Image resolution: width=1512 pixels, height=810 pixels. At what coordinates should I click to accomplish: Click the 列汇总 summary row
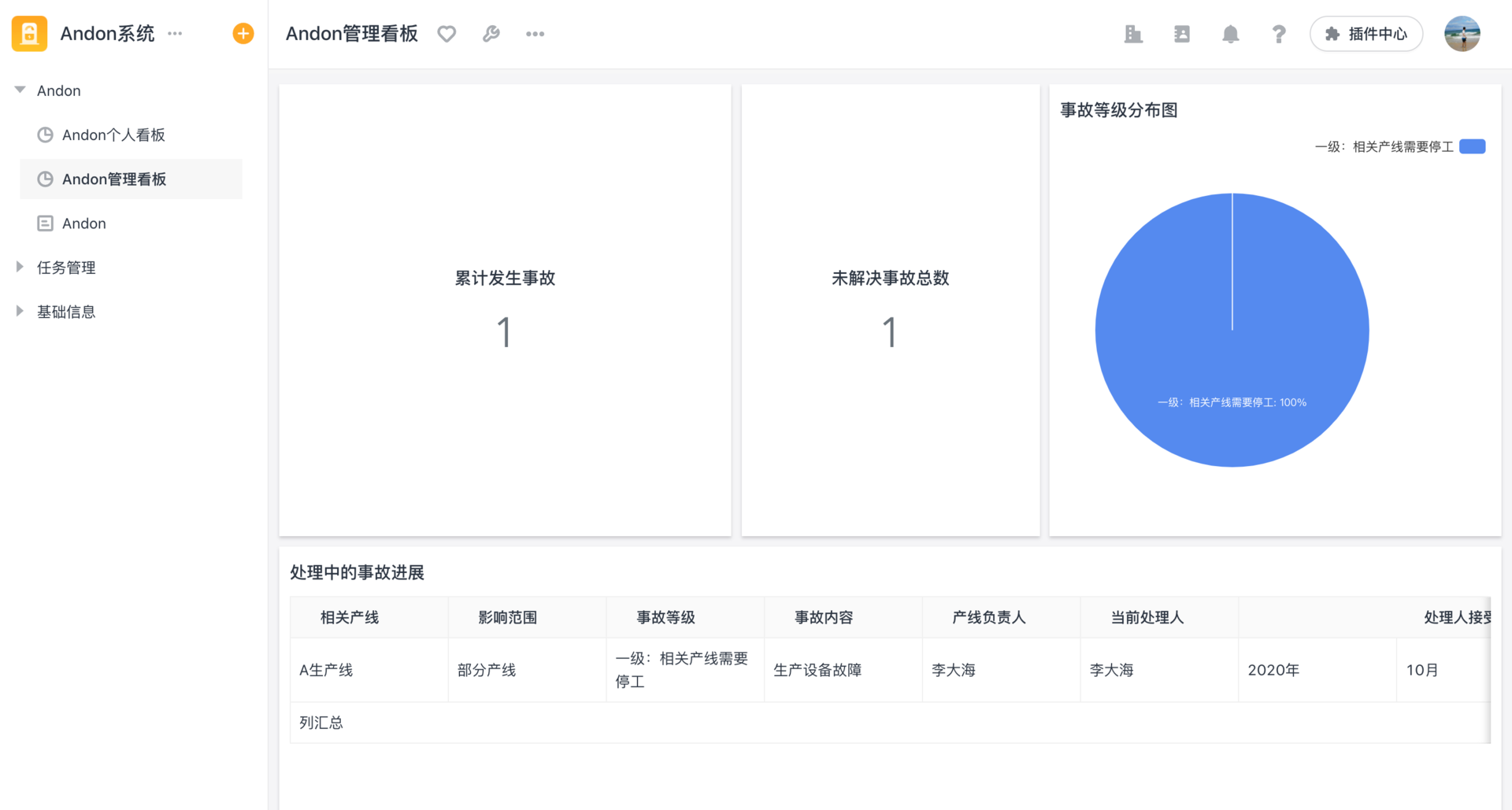pos(890,723)
